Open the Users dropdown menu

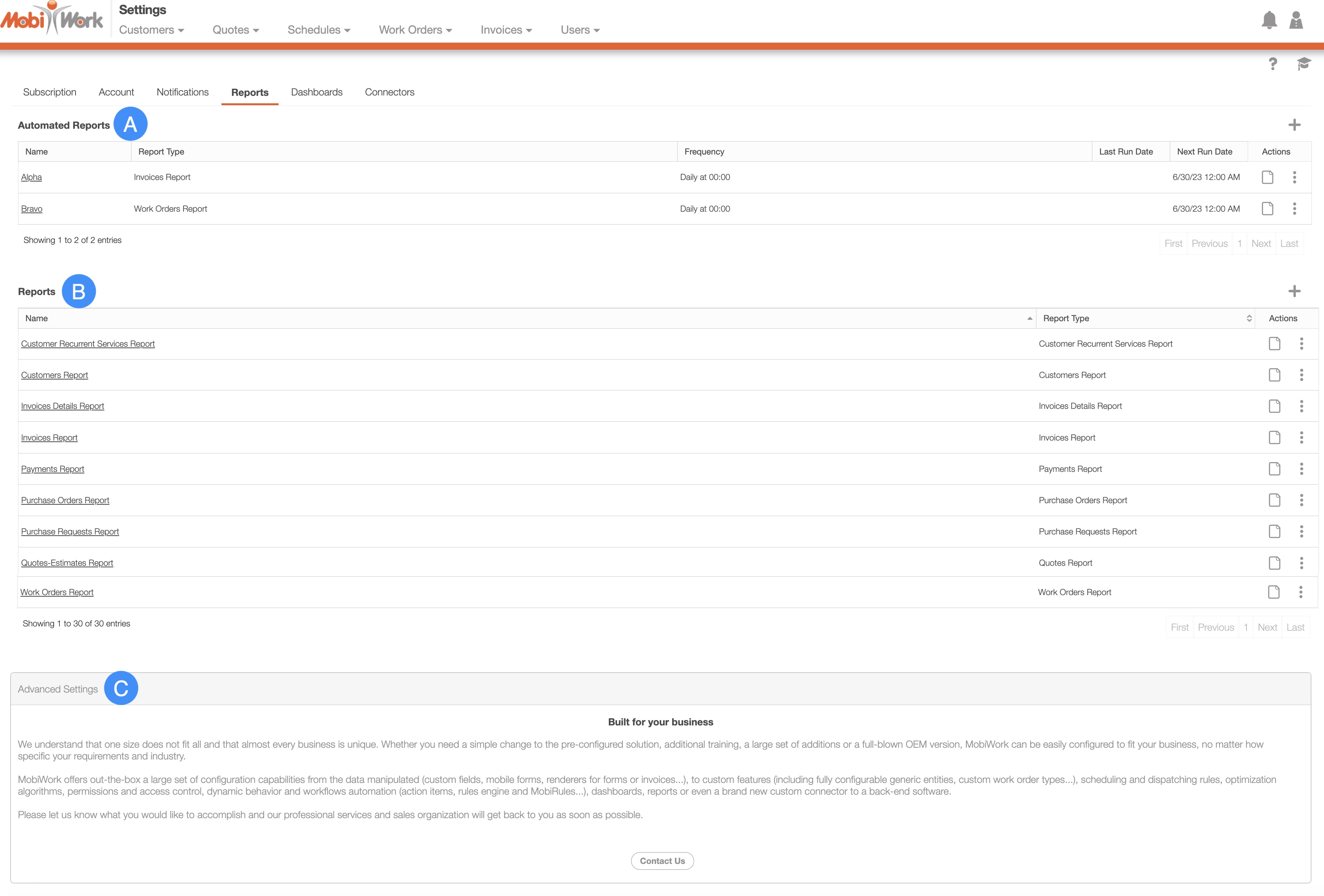[x=579, y=30]
